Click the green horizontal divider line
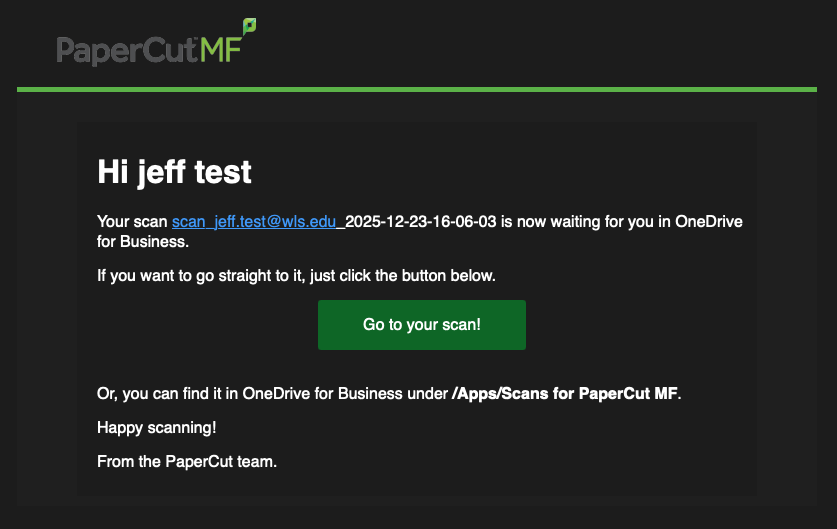The image size is (837, 529). (x=417, y=90)
